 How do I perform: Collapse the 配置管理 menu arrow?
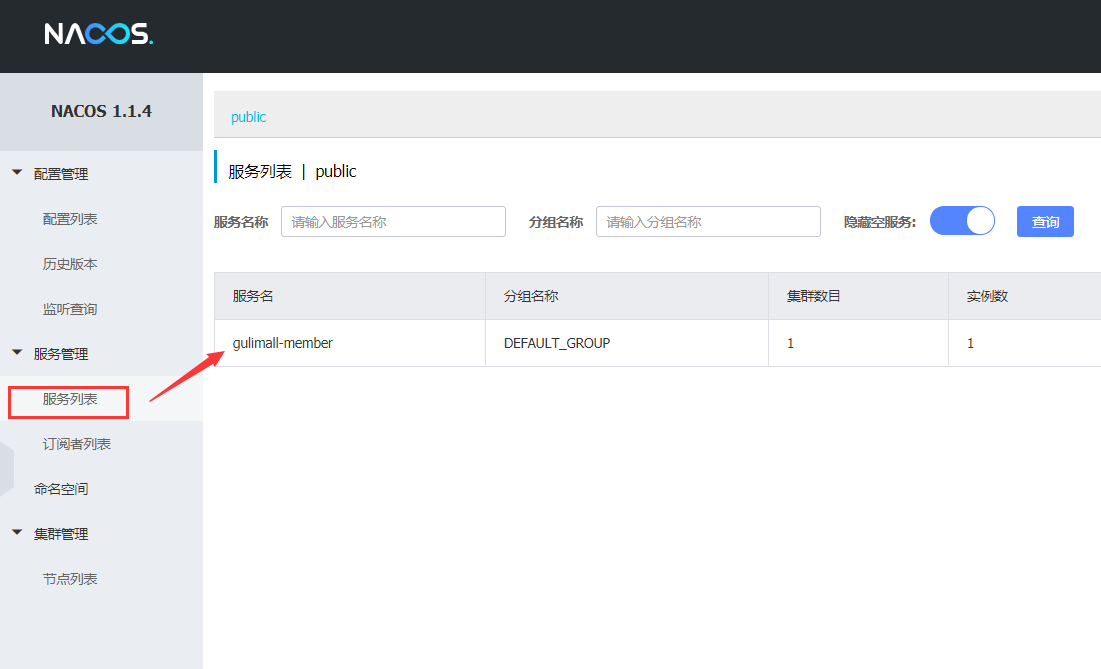tap(17, 173)
